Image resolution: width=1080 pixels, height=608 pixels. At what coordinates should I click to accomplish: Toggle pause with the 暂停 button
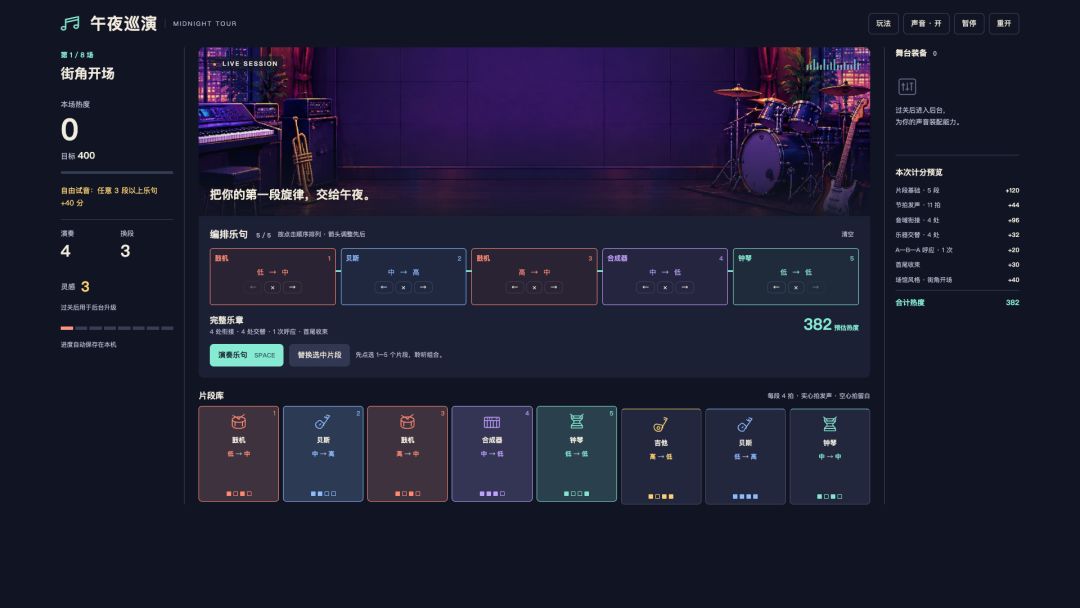point(969,23)
